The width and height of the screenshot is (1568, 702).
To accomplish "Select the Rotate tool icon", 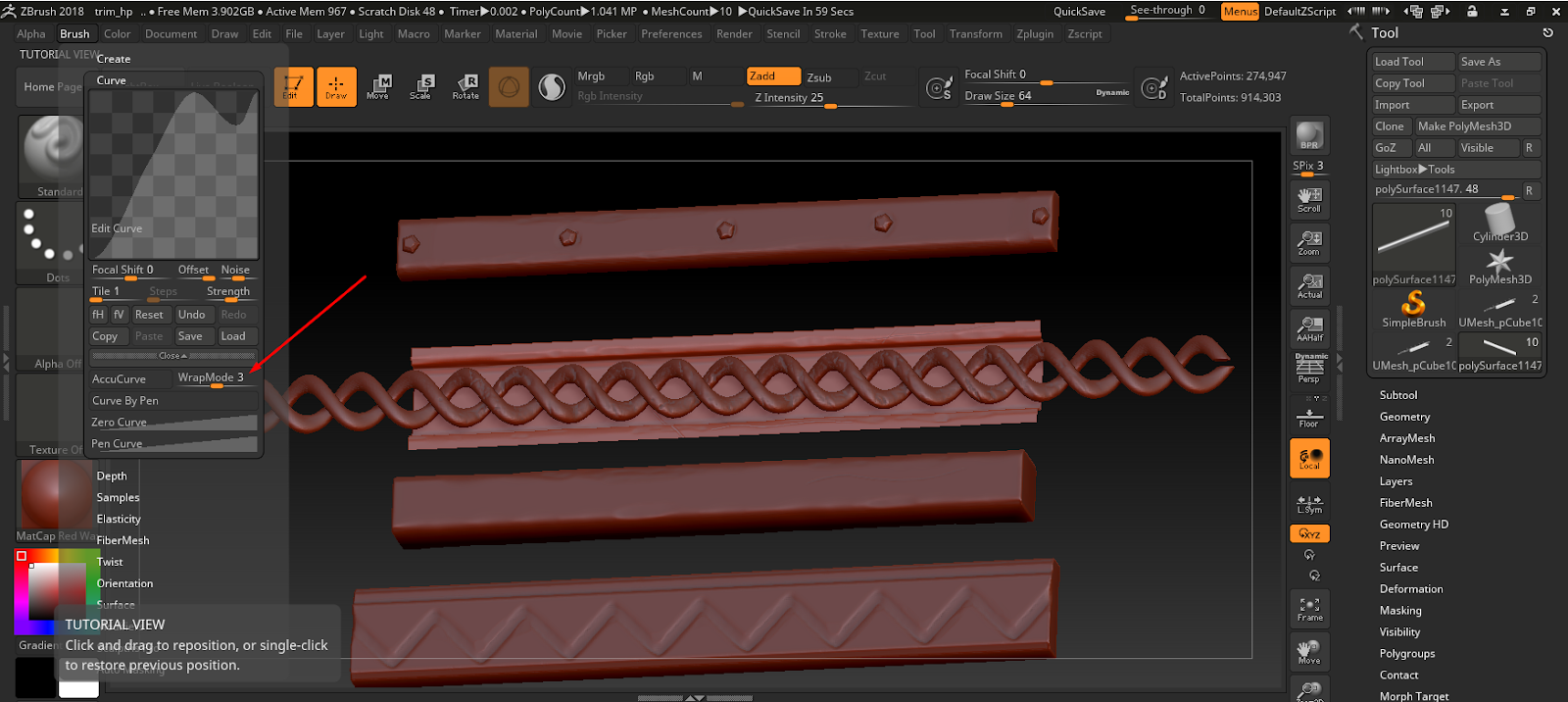I will tap(465, 86).
